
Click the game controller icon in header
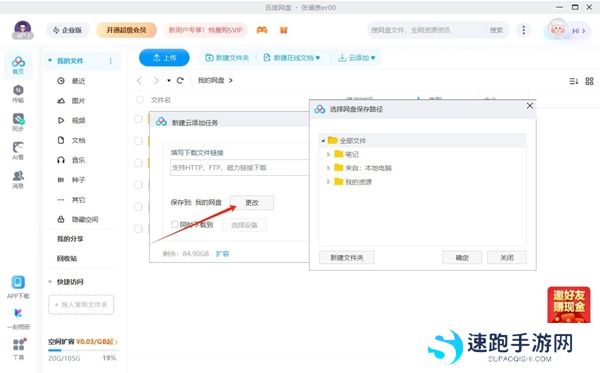pyautogui.click(x=262, y=30)
